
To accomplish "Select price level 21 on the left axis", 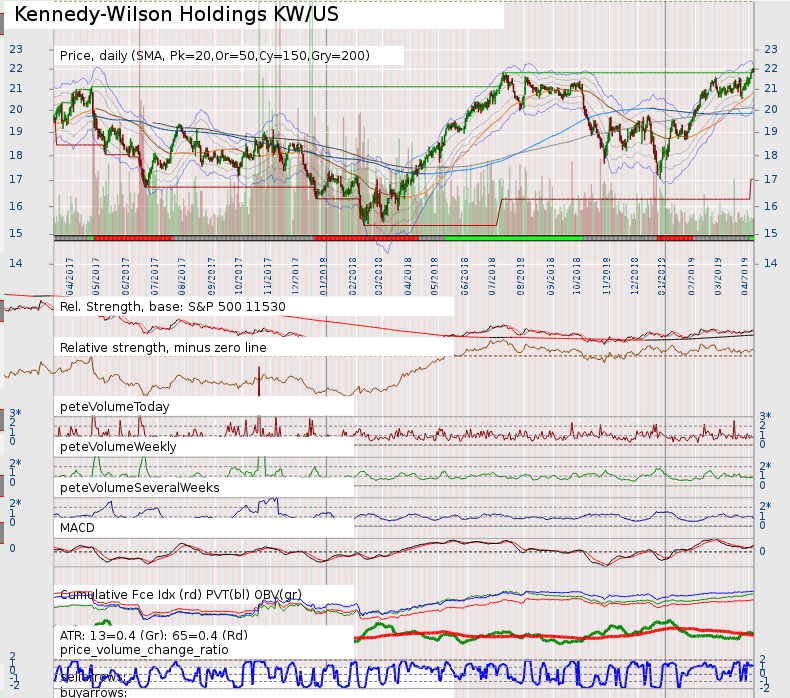I will pos(16,89).
